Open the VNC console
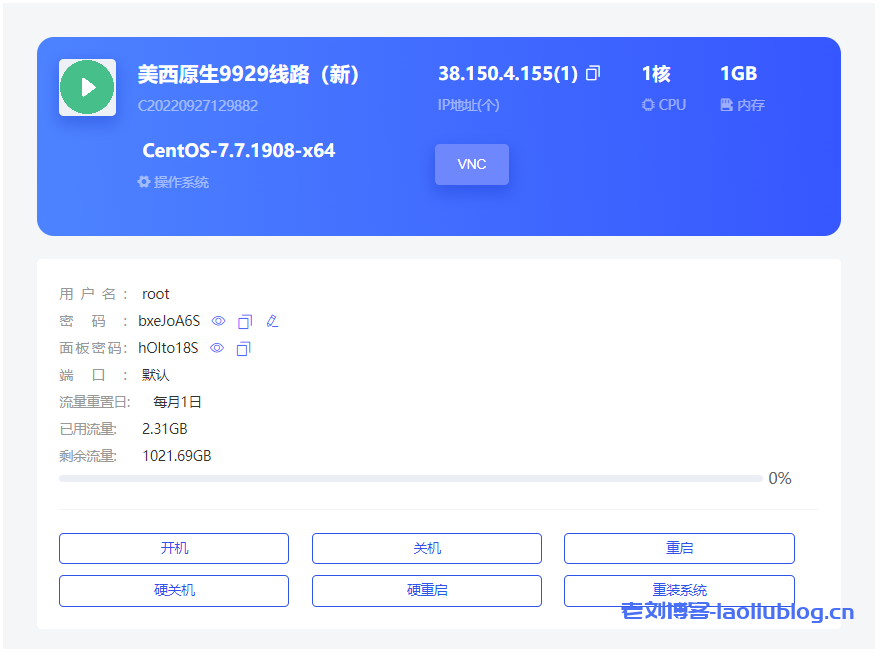 [471, 164]
